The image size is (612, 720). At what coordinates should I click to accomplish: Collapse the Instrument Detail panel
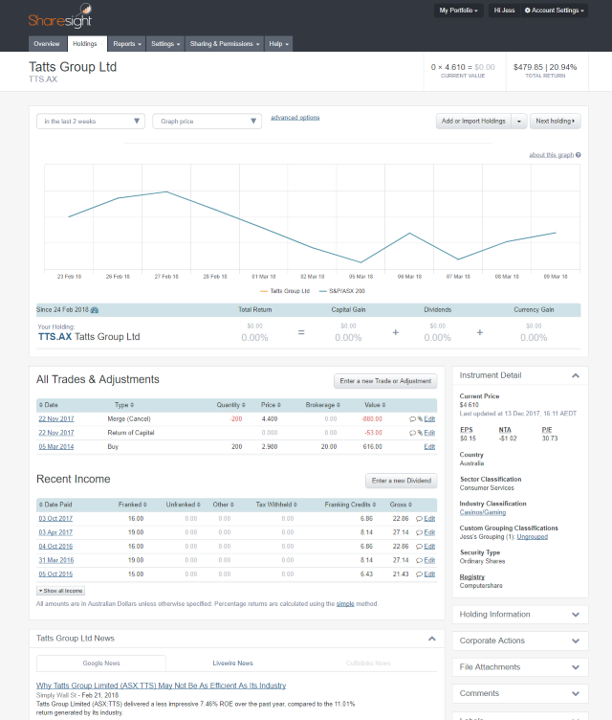coord(575,376)
